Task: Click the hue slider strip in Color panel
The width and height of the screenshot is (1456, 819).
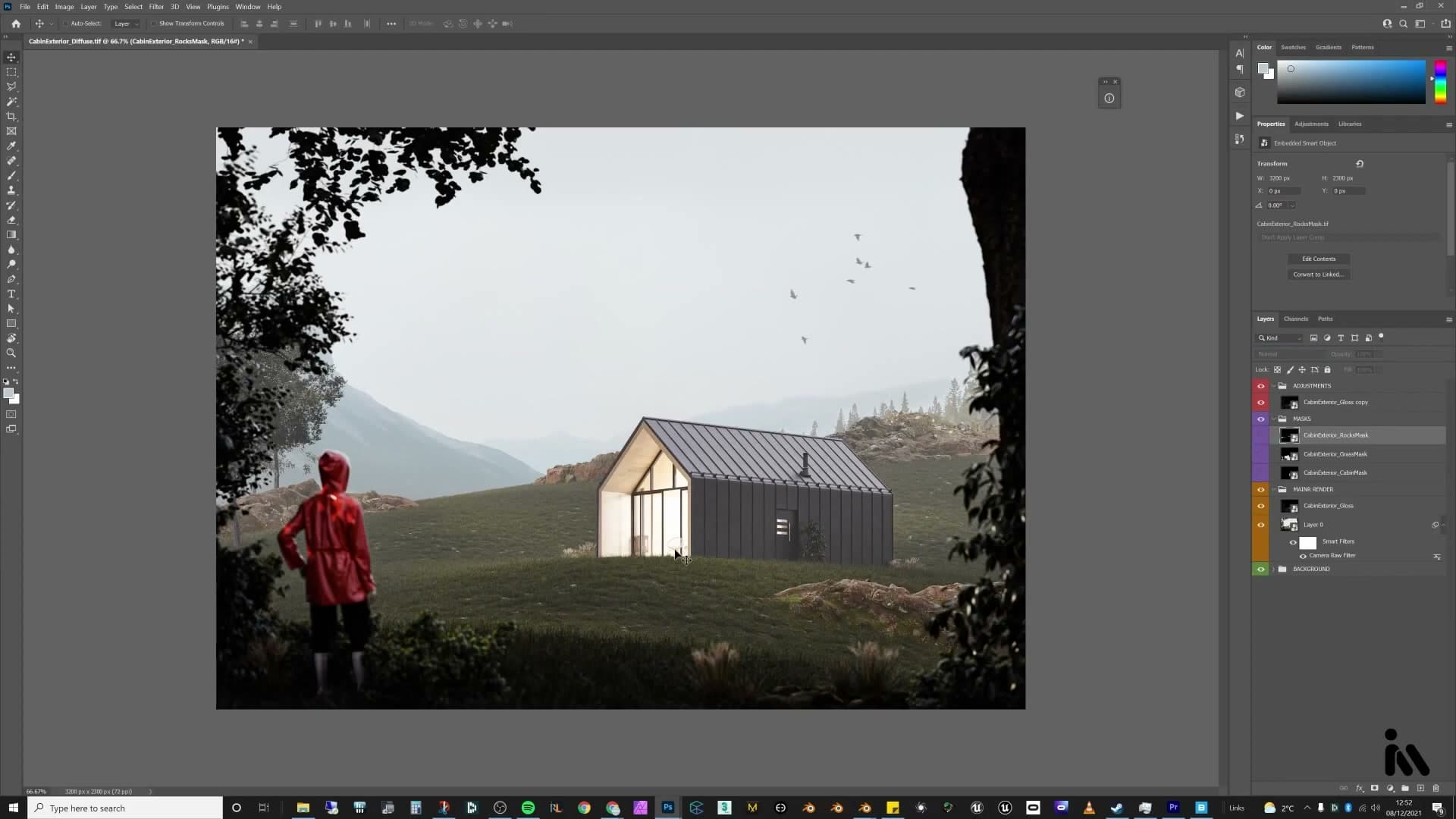Action: pyautogui.click(x=1440, y=82)
